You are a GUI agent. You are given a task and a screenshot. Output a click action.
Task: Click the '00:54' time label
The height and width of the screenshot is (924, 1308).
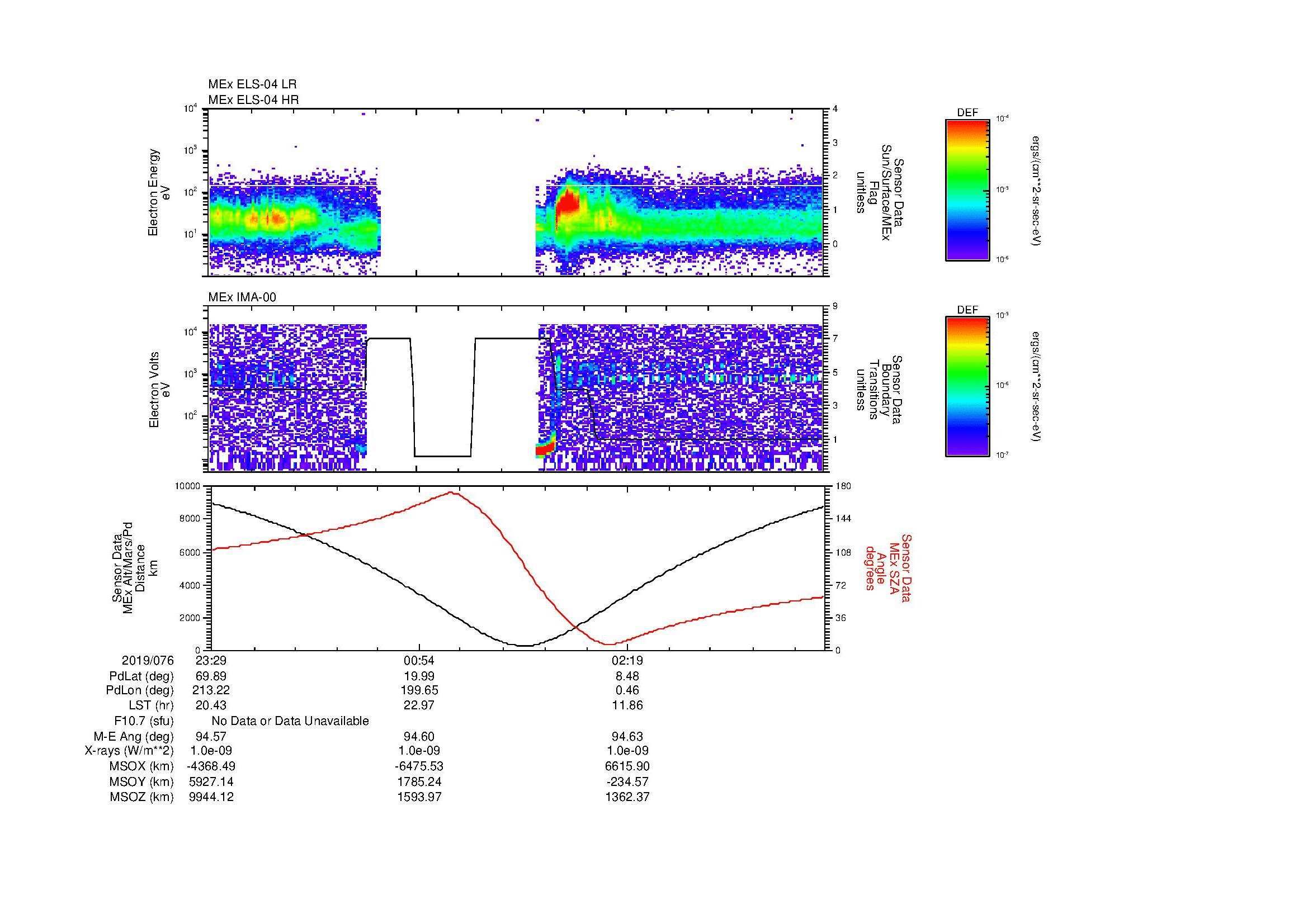click(x=419, y=661)
